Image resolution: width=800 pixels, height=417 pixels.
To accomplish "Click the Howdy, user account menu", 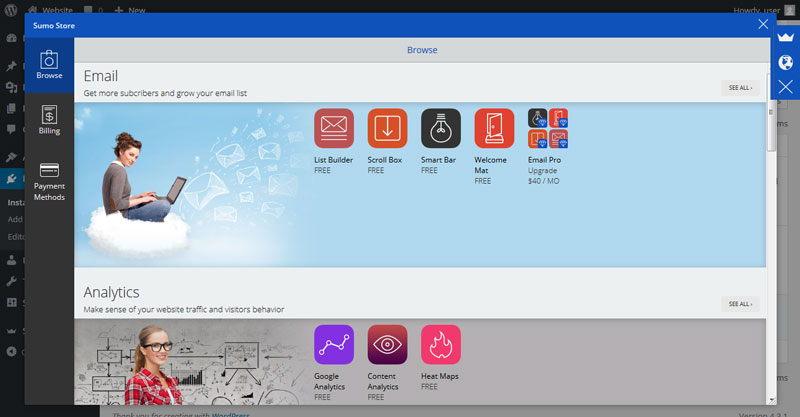I will point(764,10).
